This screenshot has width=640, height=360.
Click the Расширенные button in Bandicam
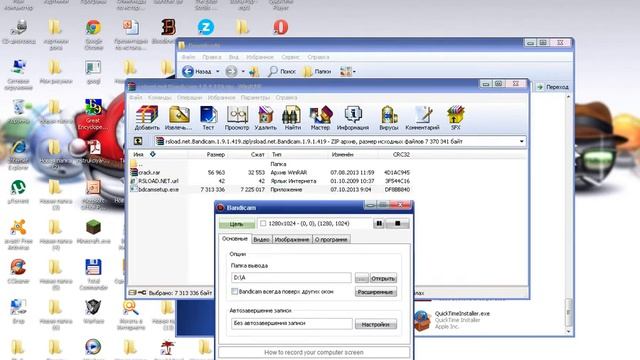pyautogui.click(x=376, y=292)
